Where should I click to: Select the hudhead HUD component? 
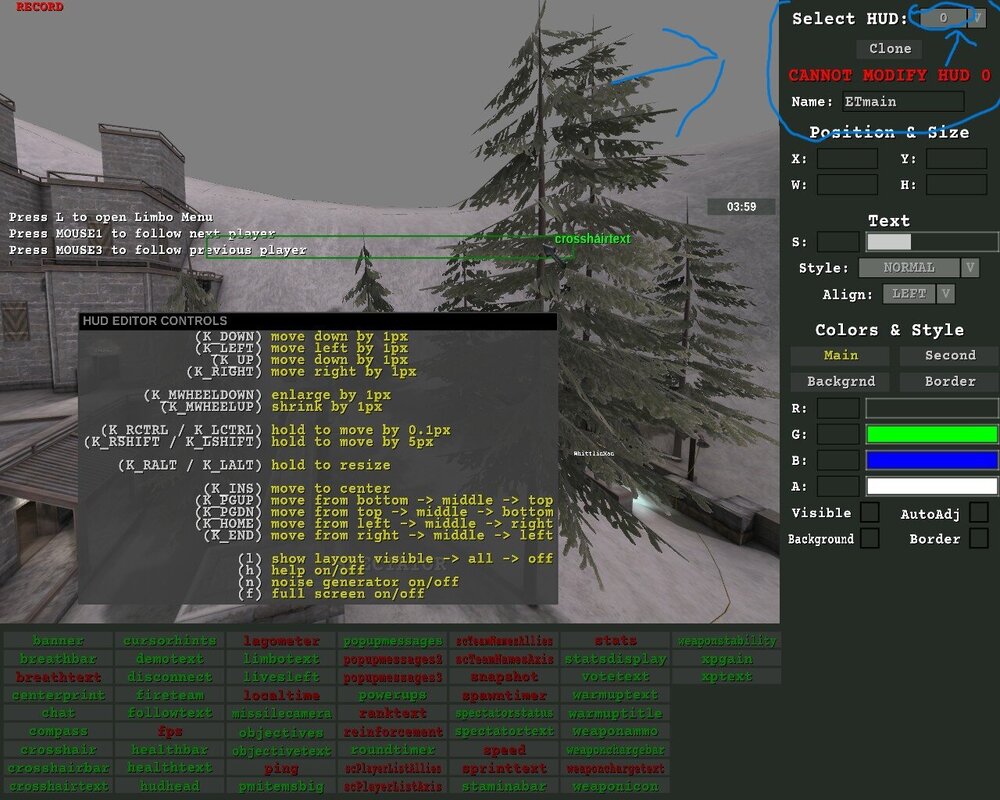click(x=170, y=786)
